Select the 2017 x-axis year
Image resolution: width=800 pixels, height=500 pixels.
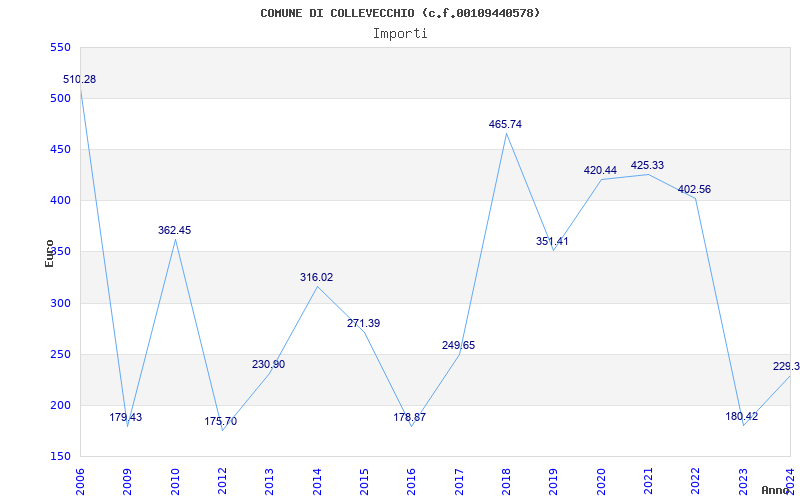click(x=459, y=481)
